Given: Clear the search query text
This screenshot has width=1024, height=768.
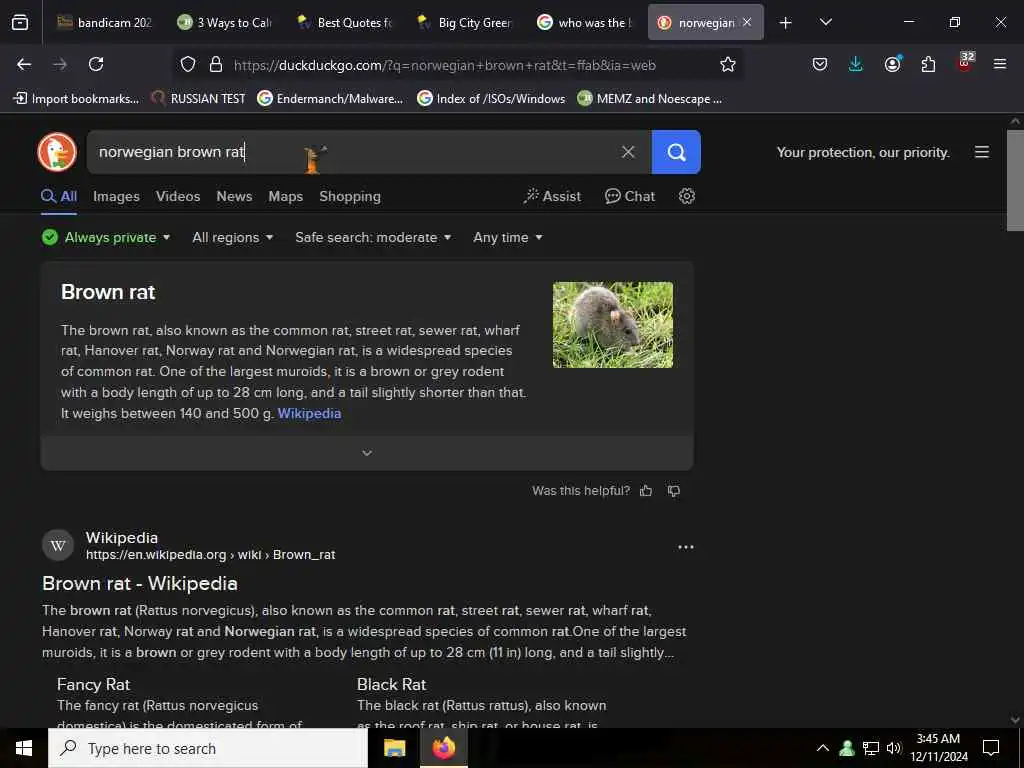Looking at the screenshot, I should tap(628, 152).
